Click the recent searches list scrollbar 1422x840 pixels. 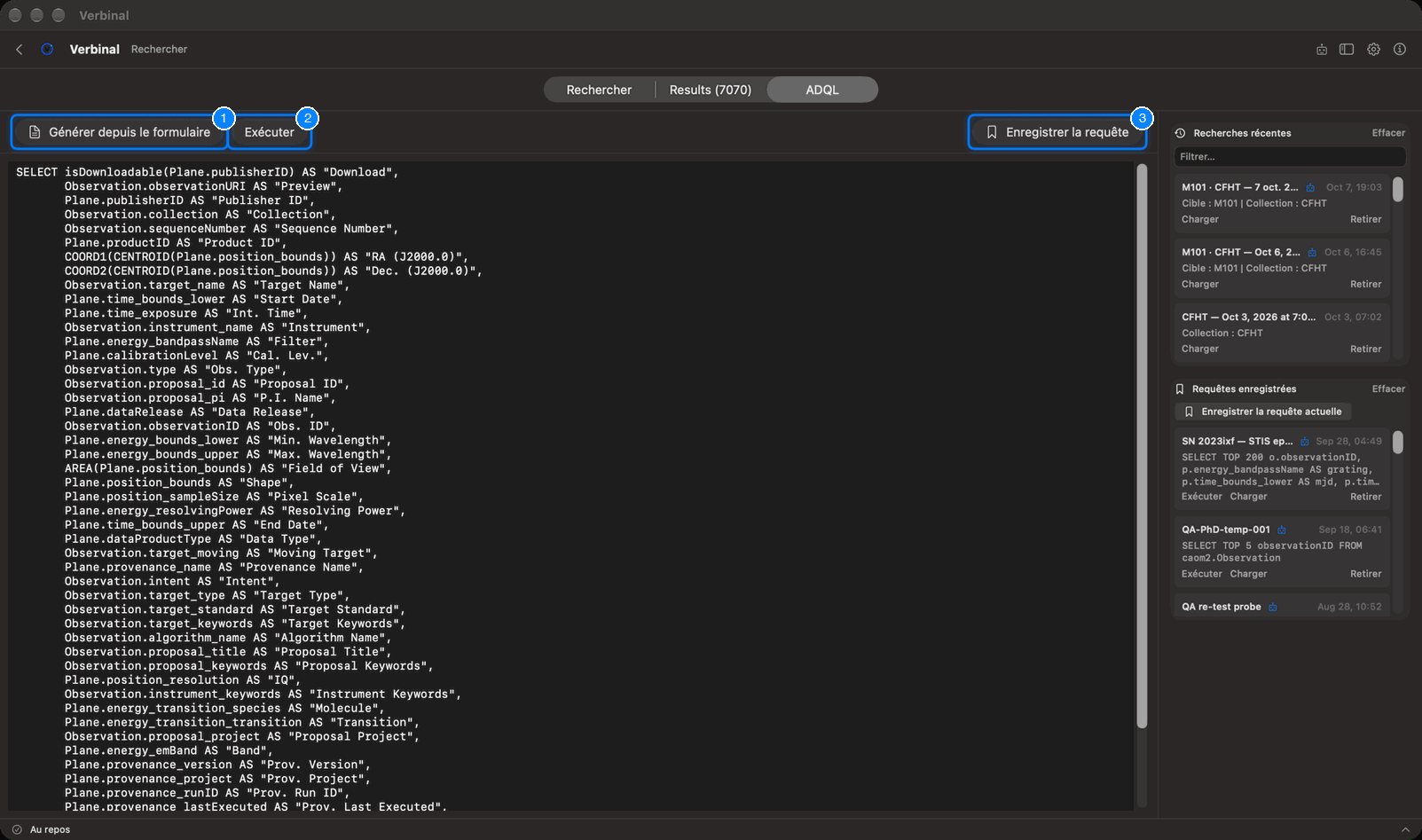tap(1398, 189)
